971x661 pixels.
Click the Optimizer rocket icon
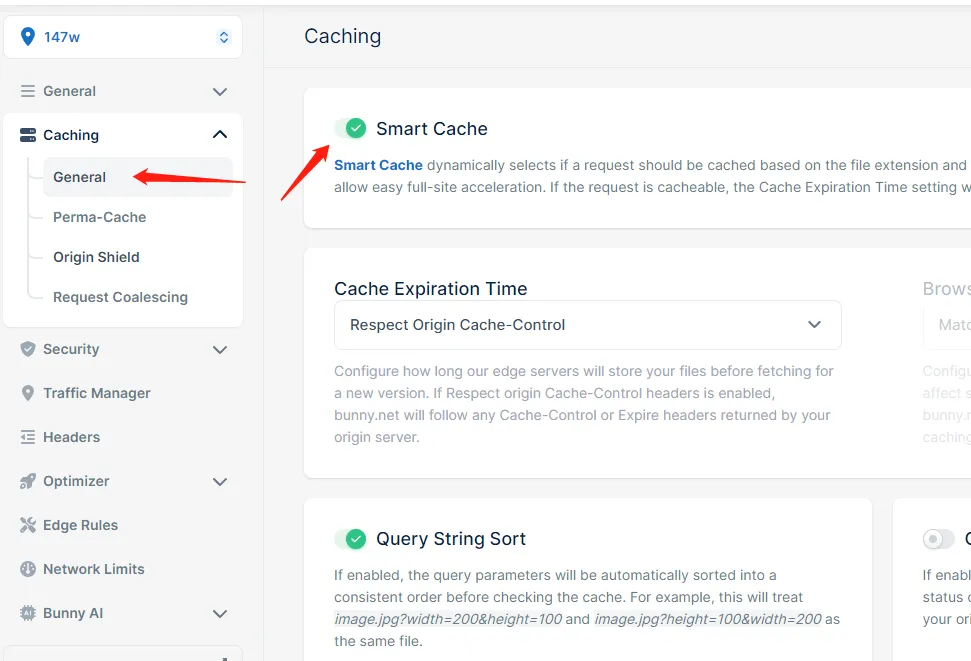[x=28, y=481]
